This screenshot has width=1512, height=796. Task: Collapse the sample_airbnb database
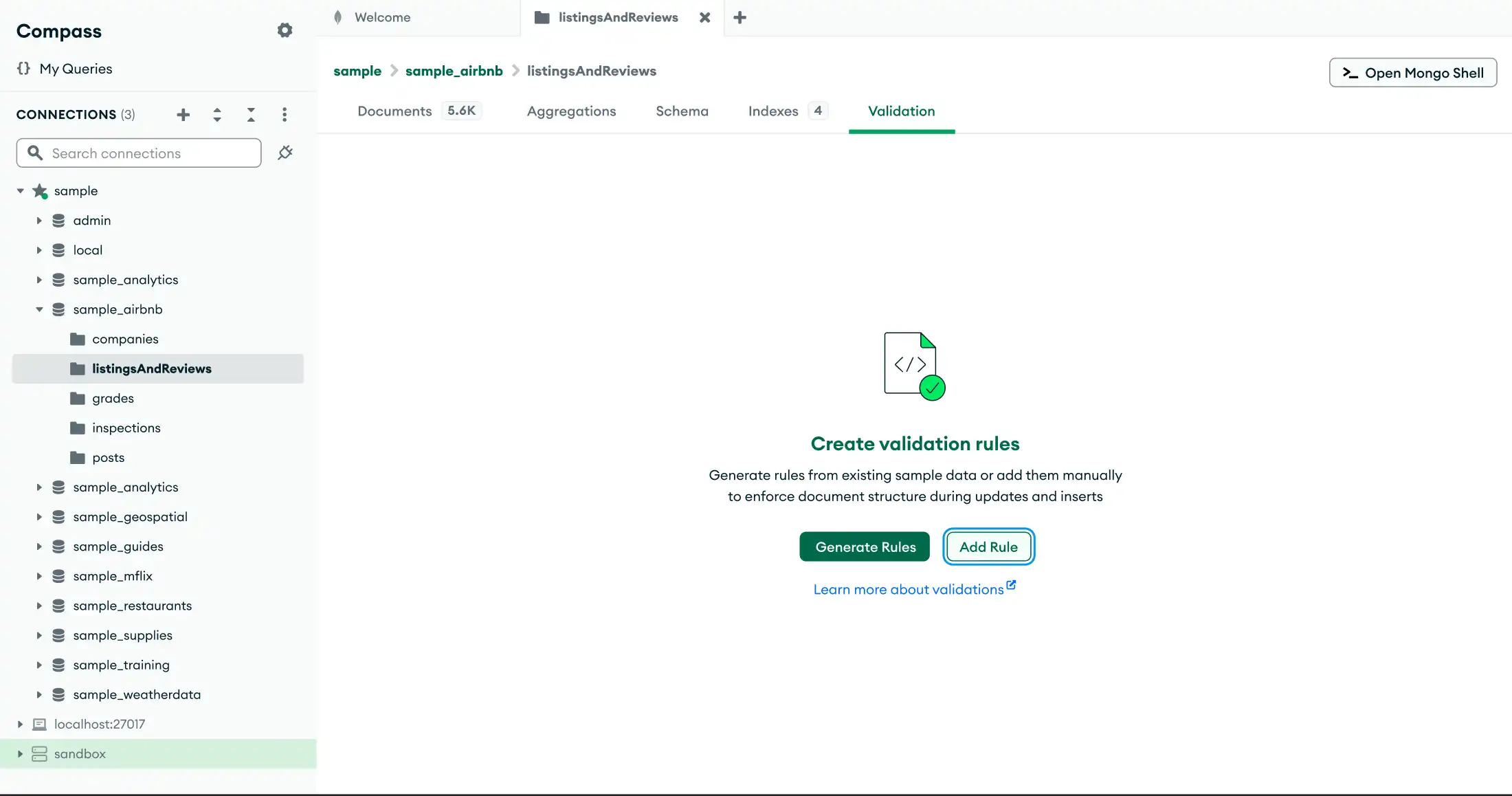tap(39, 309)
